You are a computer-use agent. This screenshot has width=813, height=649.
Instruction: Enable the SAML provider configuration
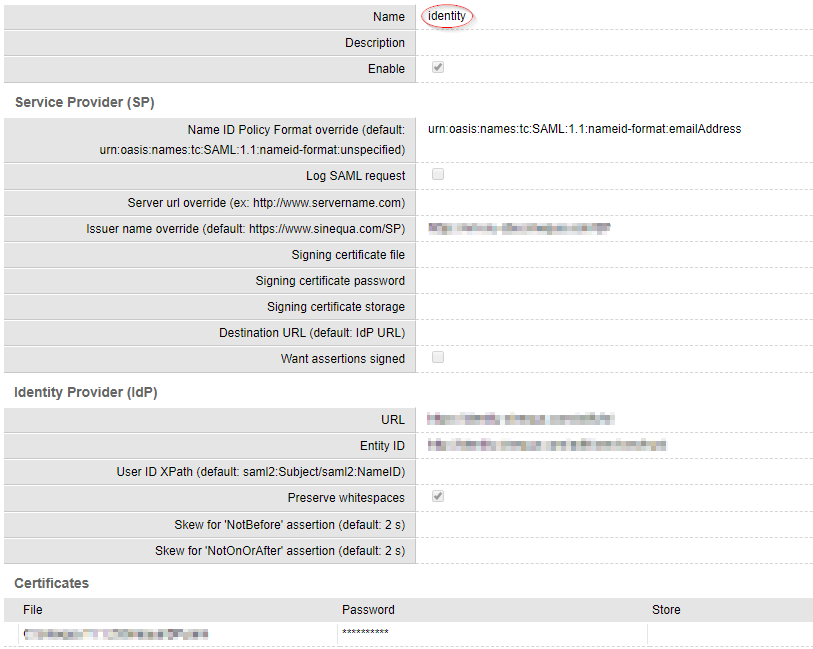pos(436,68)
